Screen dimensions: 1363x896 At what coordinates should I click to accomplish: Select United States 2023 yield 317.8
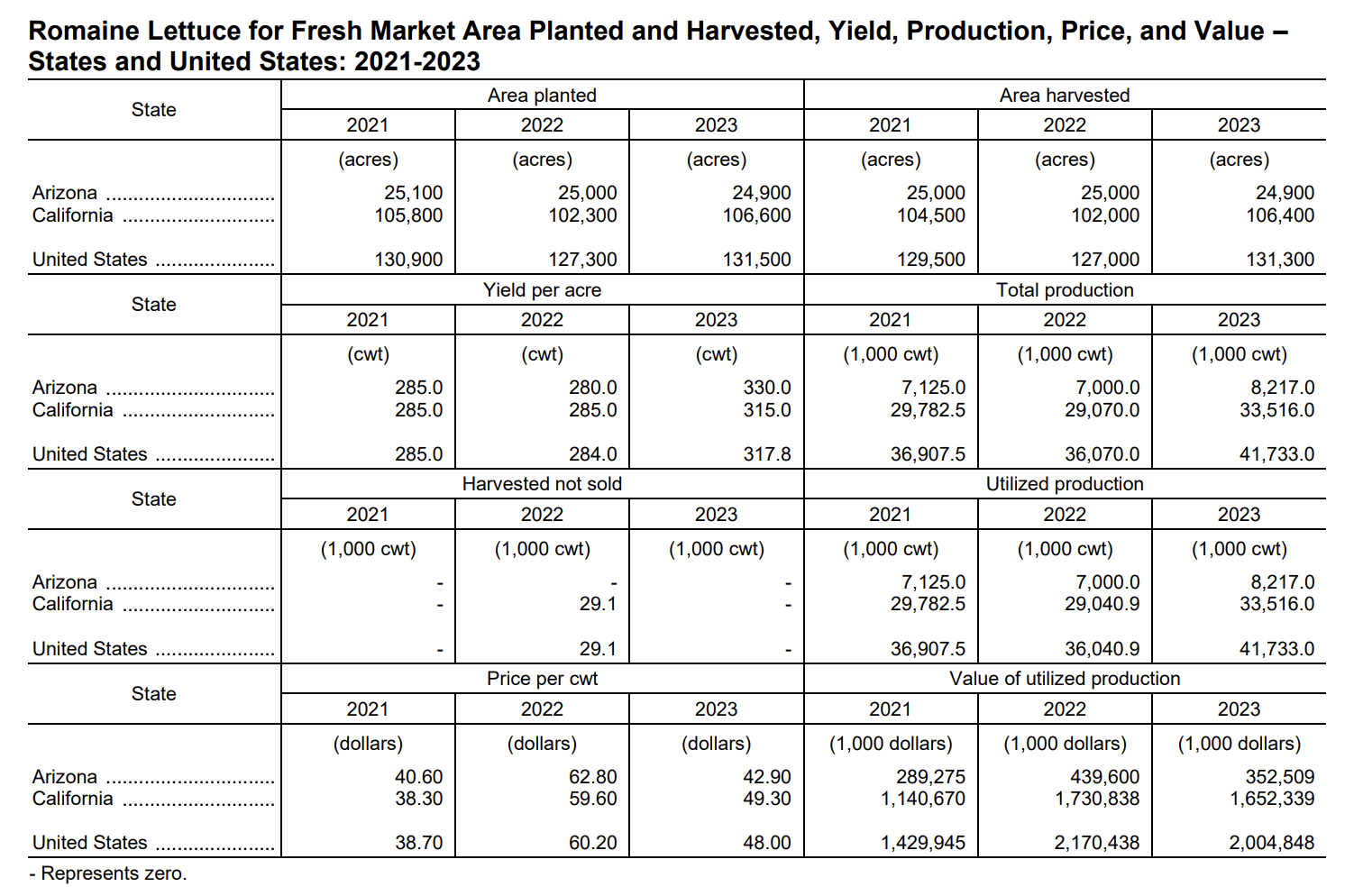[x=767, y=454]
